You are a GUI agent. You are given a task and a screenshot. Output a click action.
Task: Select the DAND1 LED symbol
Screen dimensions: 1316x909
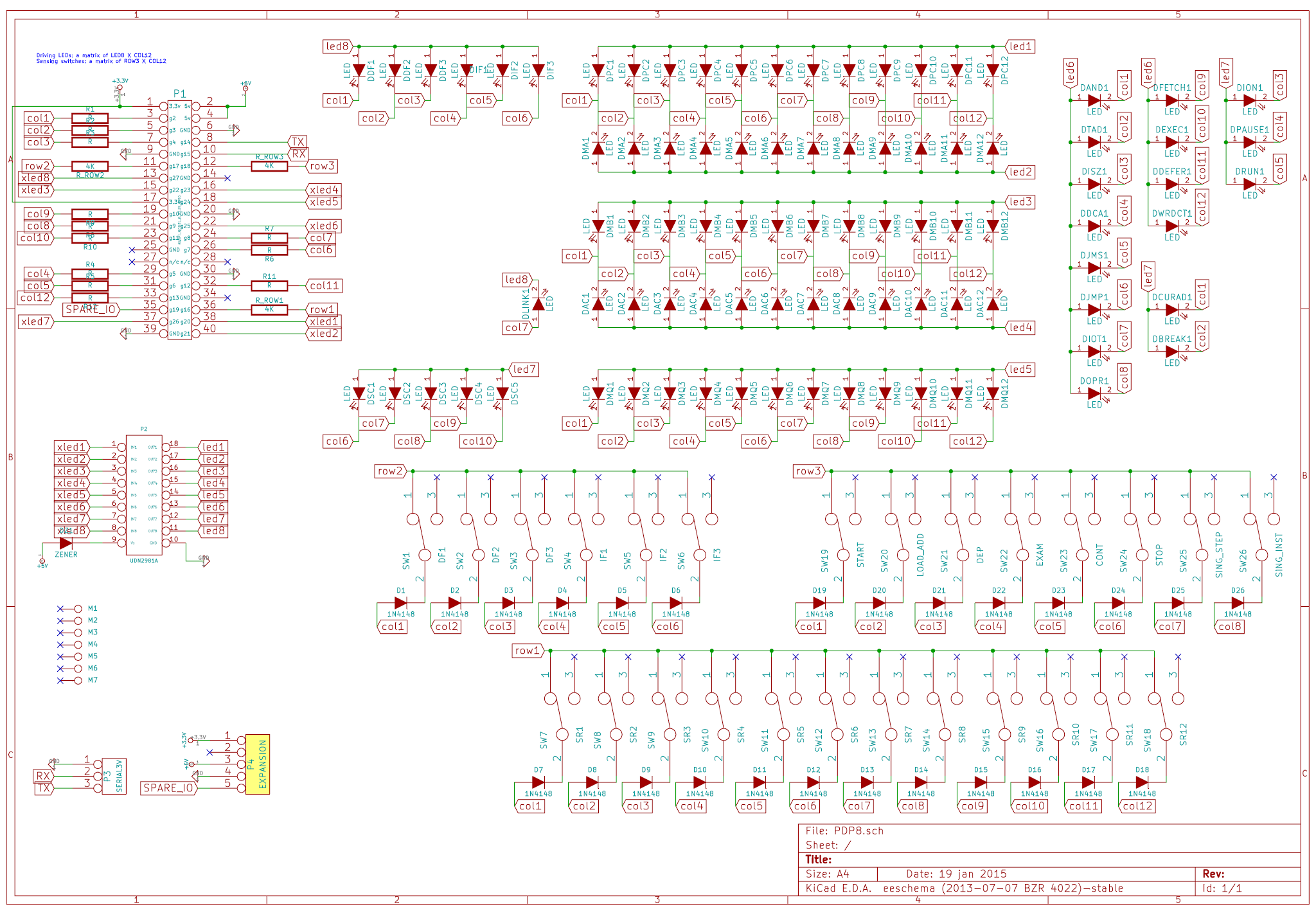pyautogui.click(x=1094, y=100)
